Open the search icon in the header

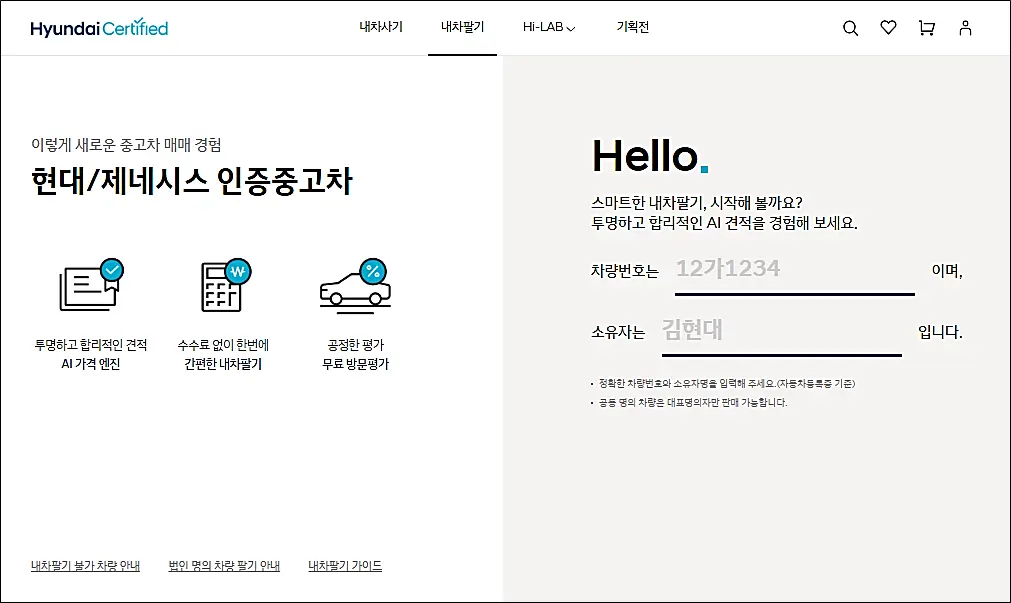point(849,28)
